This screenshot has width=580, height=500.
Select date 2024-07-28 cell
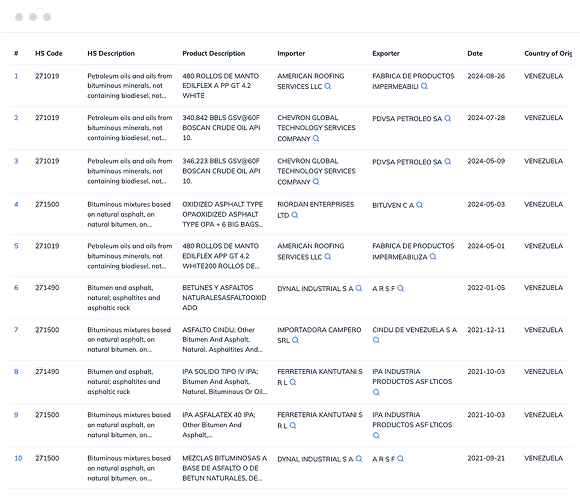click(486, 118)
